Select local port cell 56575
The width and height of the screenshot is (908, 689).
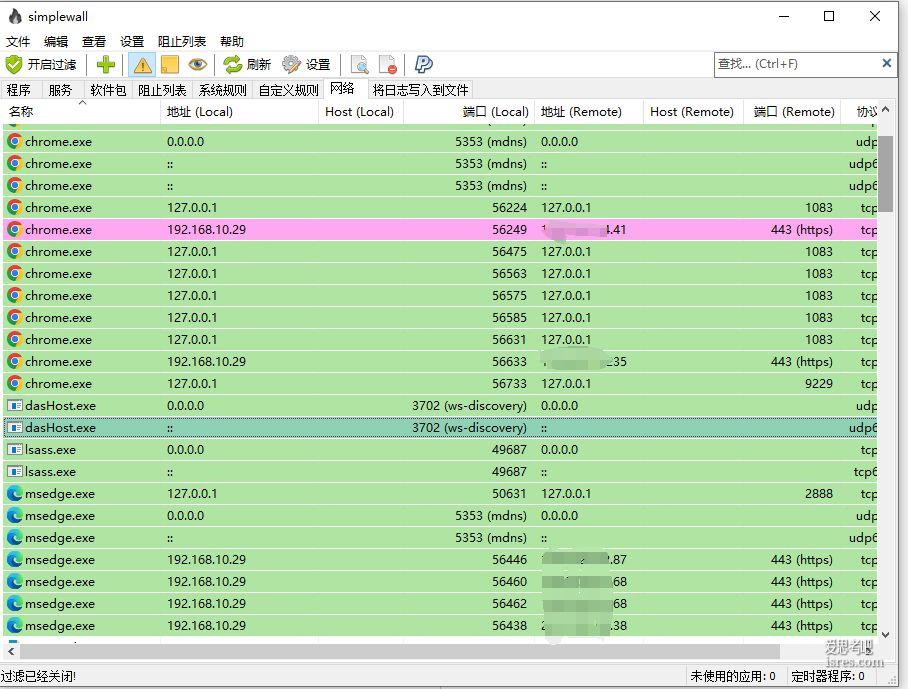click(x=510, y=295)
